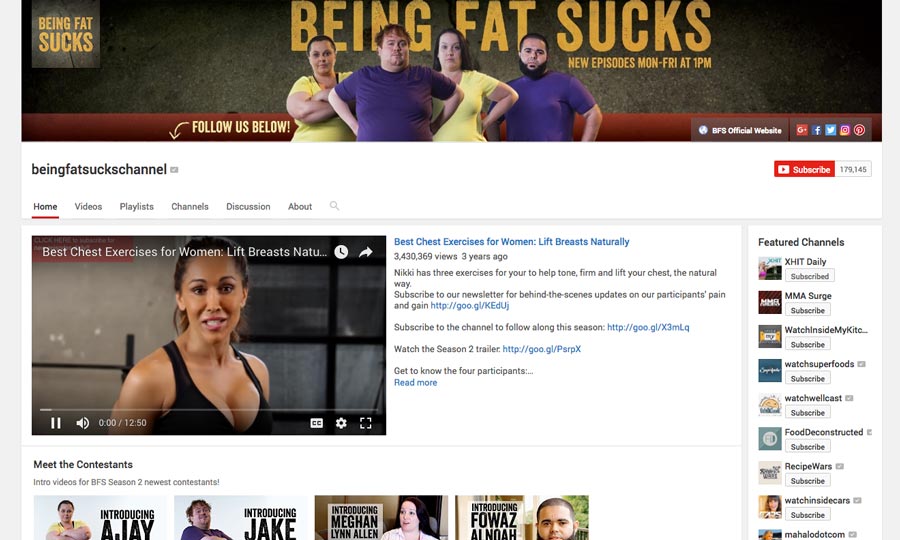
Task: Mute the video using the speaker icon
Action: click(x=83, y=423)
